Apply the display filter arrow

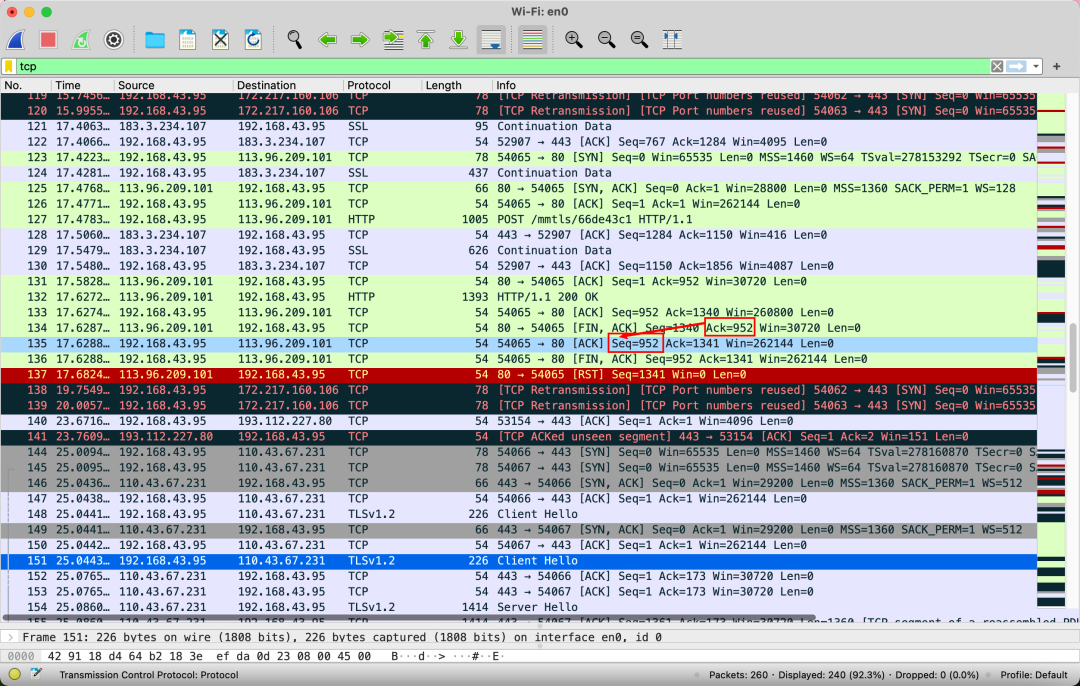1016,66
